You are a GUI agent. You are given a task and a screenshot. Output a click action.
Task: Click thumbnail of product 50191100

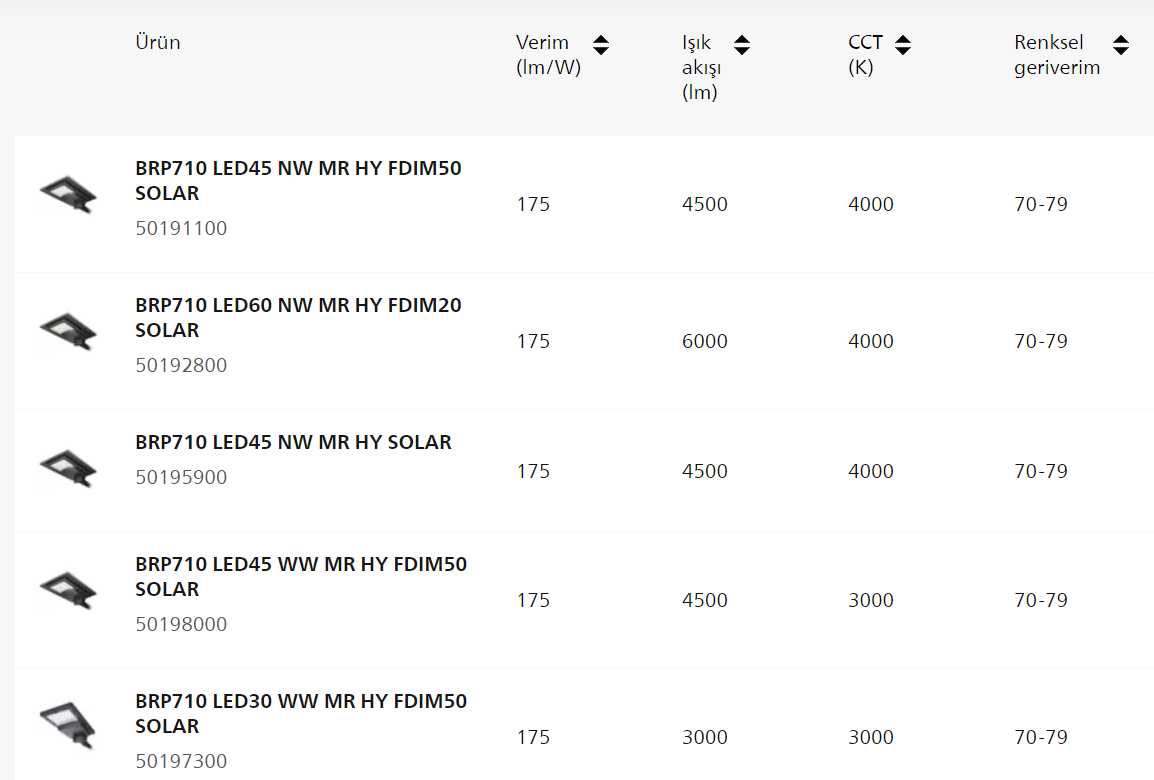[68, 194]
